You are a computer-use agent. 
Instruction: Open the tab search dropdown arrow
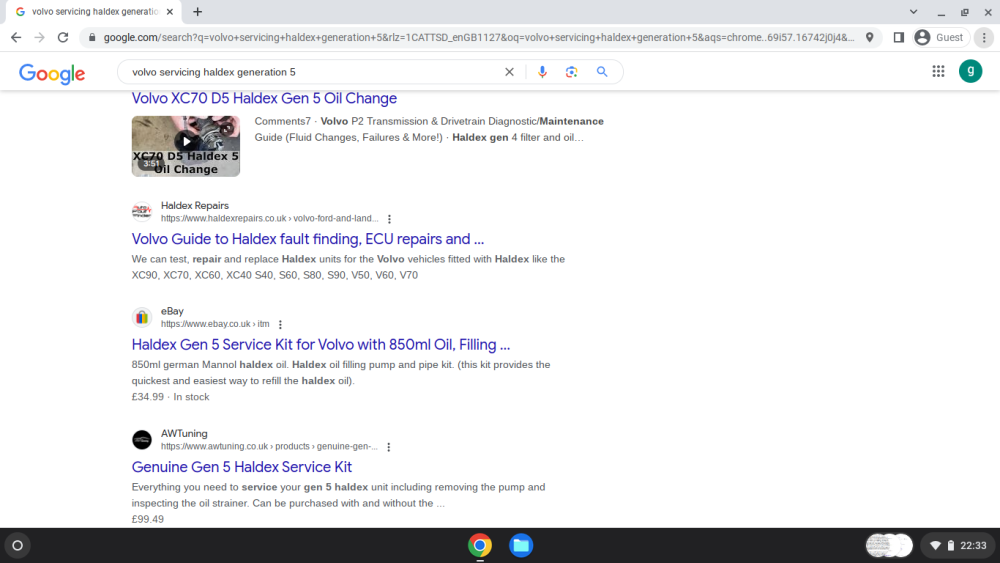click(x=913, y=11)
